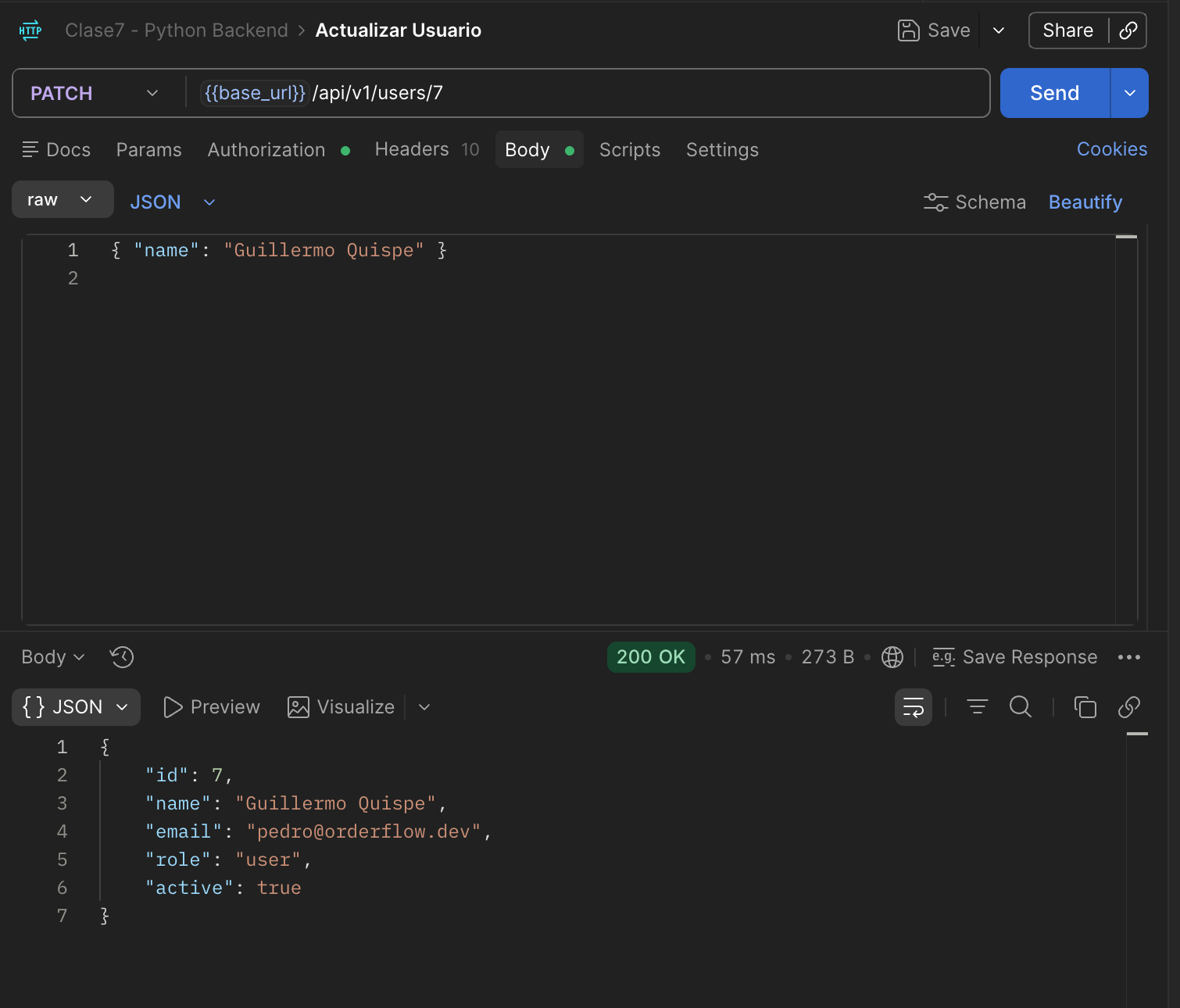
Task: Expand the Save options chevron
Action: (x=999, y=30)
